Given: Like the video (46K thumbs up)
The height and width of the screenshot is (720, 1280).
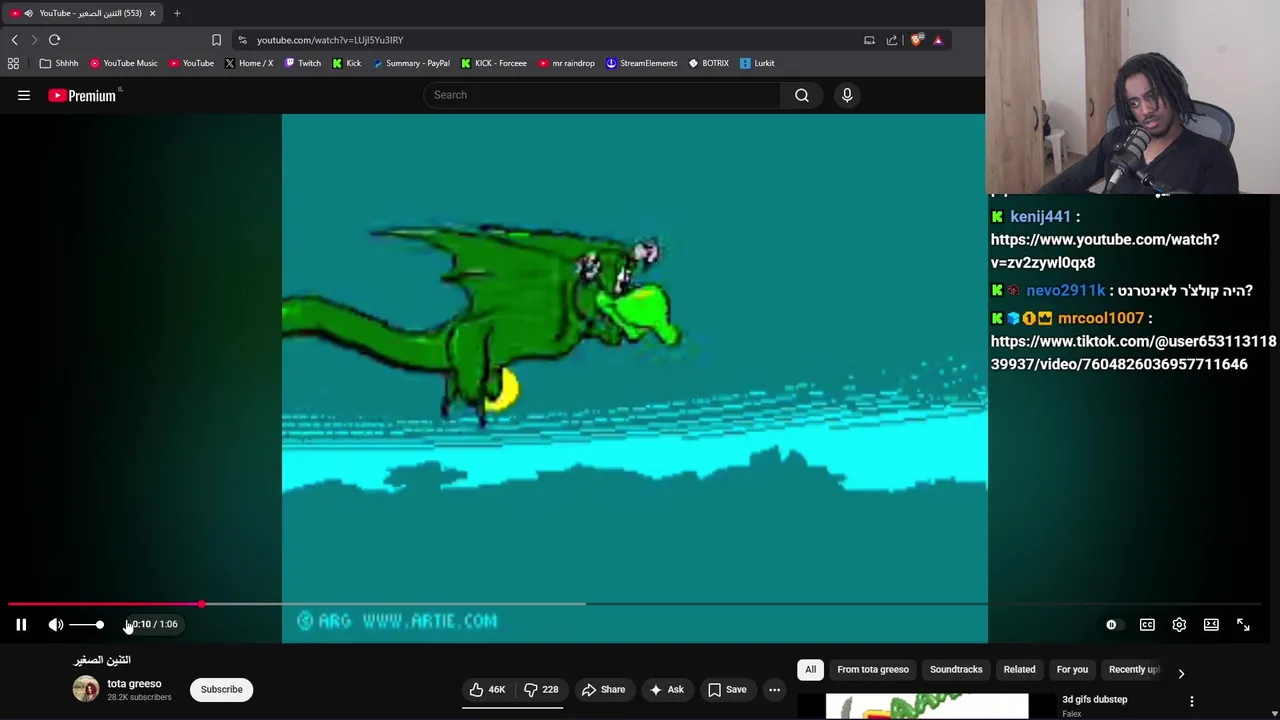Looking at the screenshot, I should pyautogui.click(x=488, y=689).
